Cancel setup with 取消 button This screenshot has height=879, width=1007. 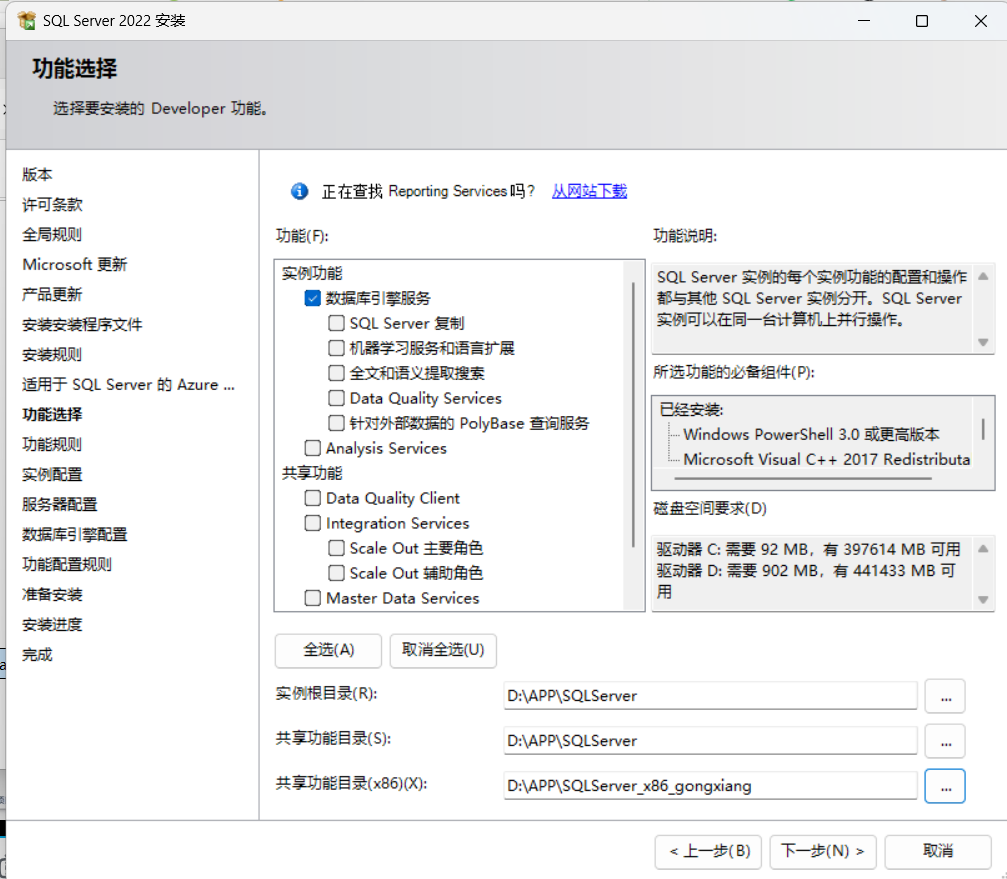click(938, 851)
